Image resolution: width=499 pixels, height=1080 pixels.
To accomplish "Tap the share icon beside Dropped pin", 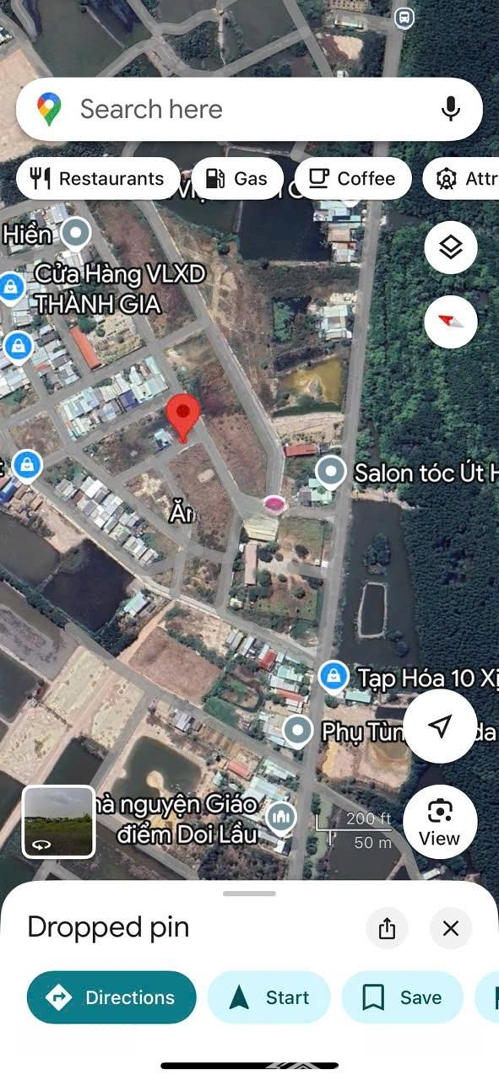I will pos(387,928).
